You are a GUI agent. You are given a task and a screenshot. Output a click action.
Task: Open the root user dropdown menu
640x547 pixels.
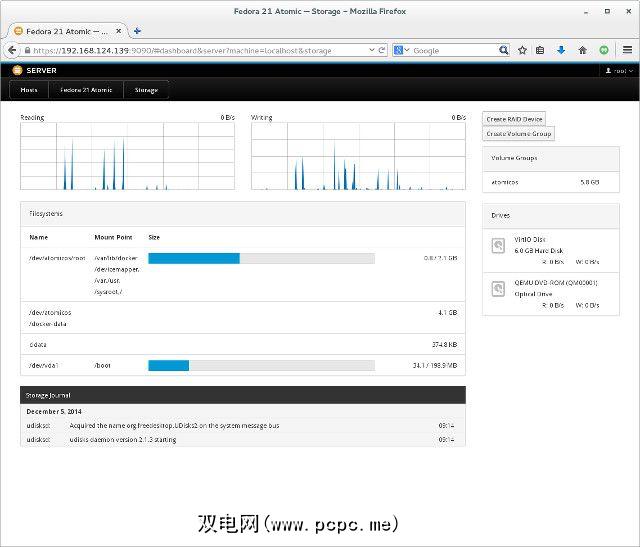(x=614, y=71)
